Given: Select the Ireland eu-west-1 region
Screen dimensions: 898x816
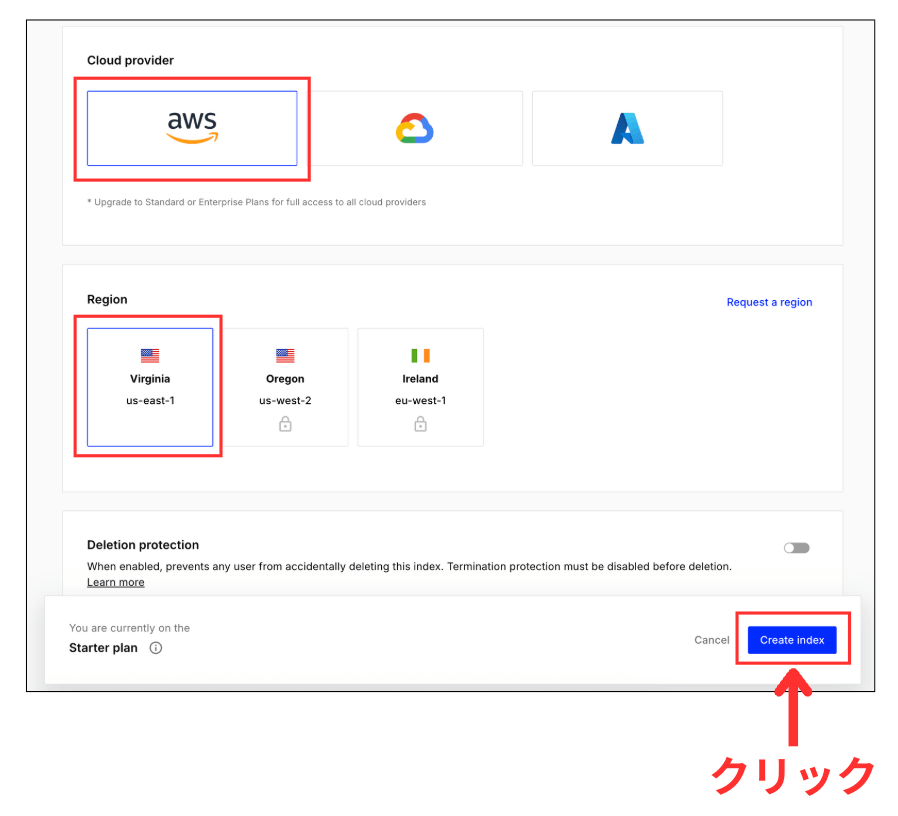Looking at the screenshot, I should [420, 387].
